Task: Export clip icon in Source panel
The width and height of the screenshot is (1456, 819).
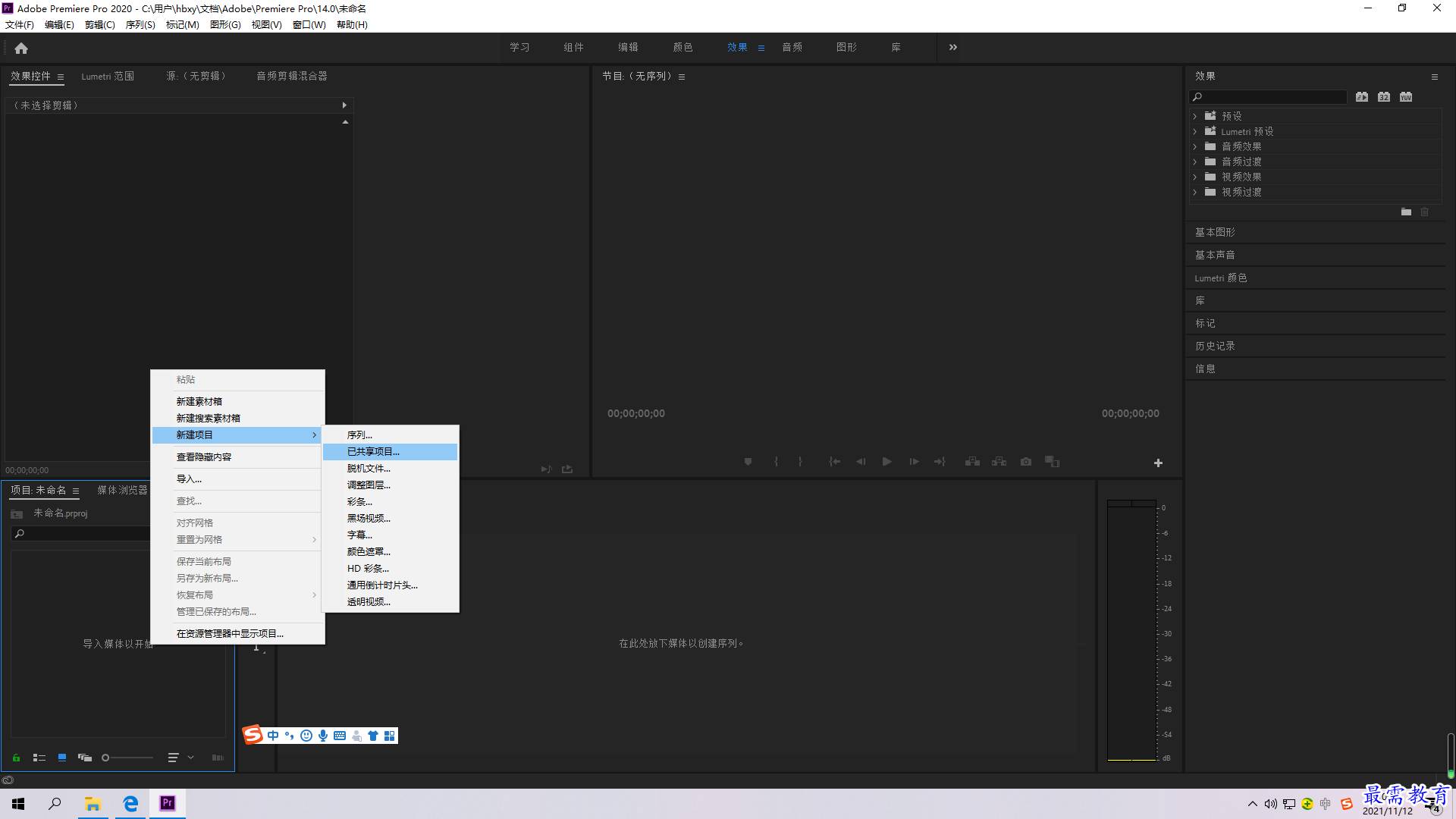Action: [566, 469]
